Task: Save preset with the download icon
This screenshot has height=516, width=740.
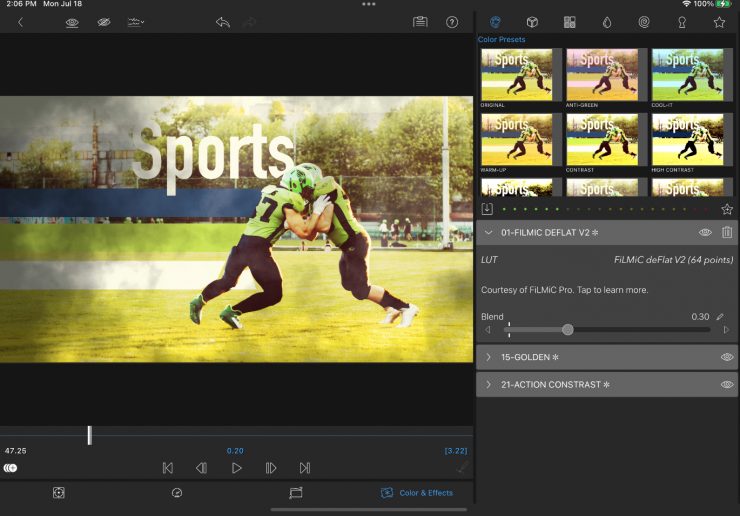Action: [x=488, y=209]
